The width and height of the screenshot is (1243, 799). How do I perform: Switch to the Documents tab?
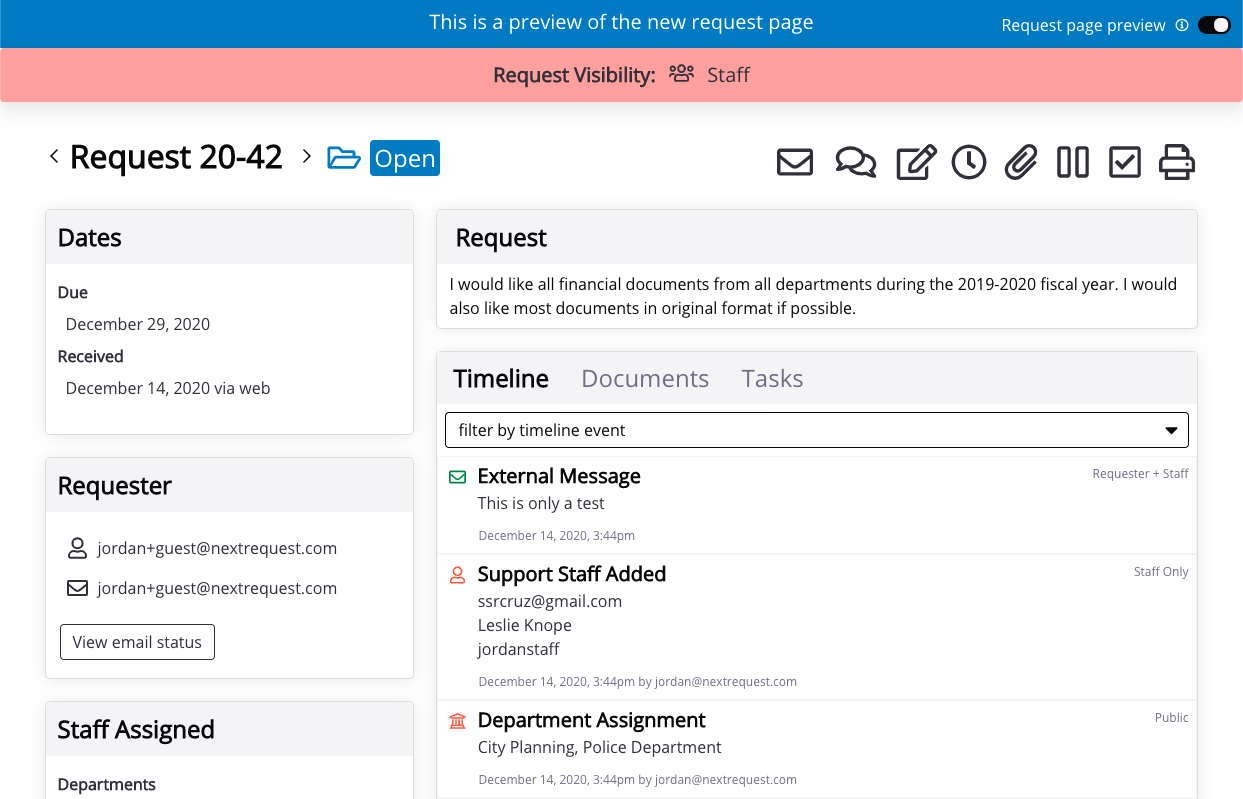[x=645, y=379]
